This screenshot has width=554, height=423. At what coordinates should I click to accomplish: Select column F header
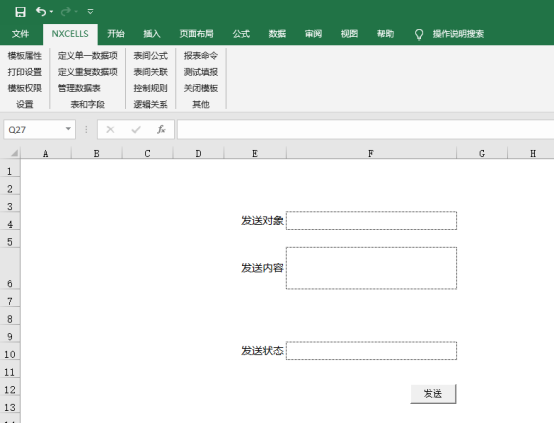click(x=371, y=153)
